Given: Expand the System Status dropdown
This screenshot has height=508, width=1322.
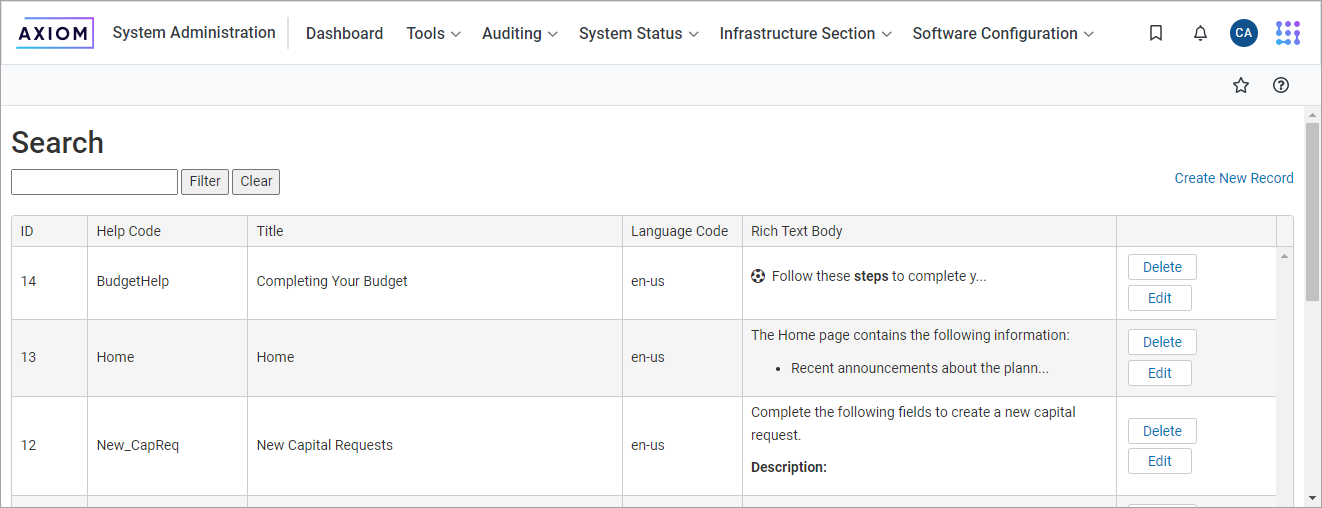Looking at the screenshot, I should 639,33.
